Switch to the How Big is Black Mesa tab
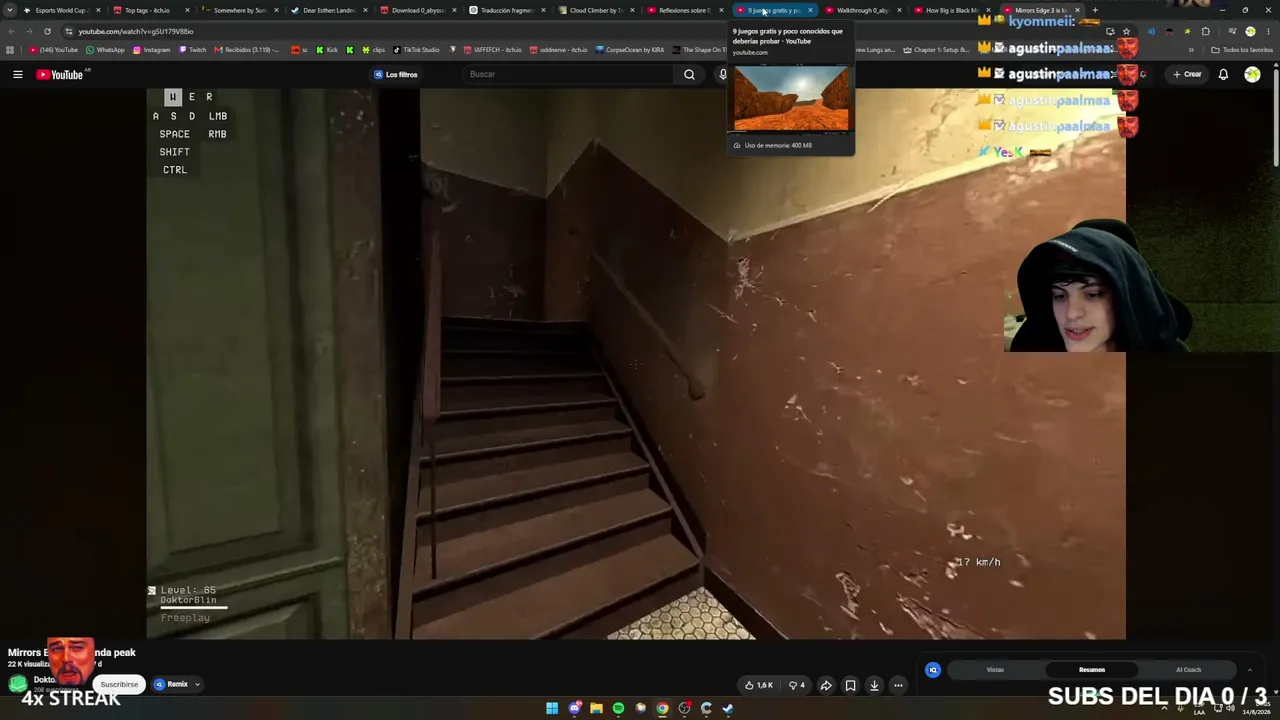The height and width of the screenshot is (720, 1280). tap(951, 10)
